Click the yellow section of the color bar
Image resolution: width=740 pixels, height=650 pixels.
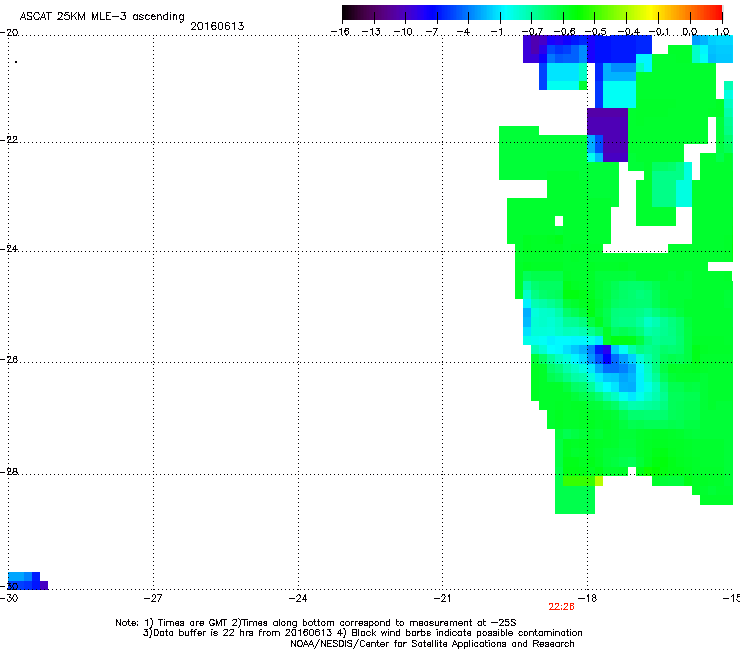[x=650, y=13]
